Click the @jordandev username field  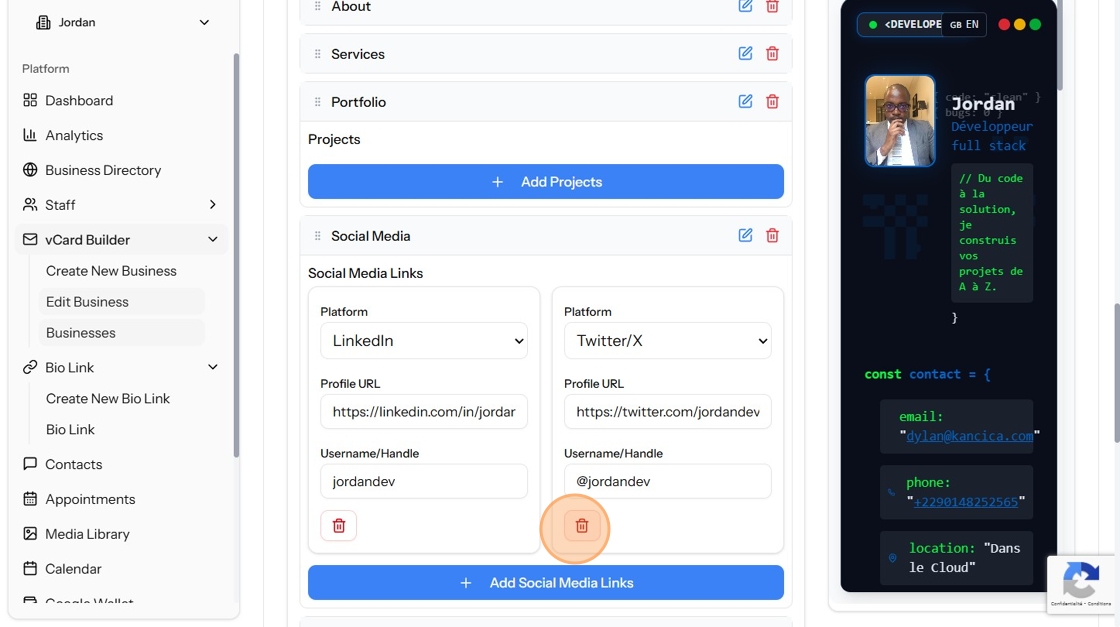(x=667, y=481)
